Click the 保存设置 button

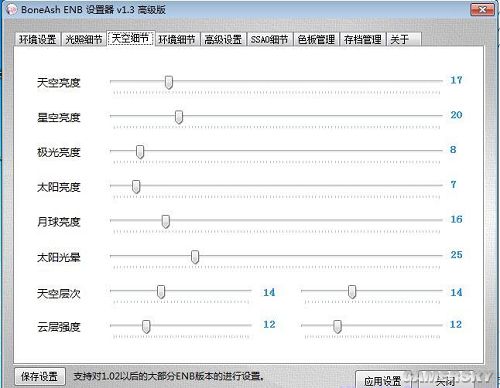click(x=40, y=377)
